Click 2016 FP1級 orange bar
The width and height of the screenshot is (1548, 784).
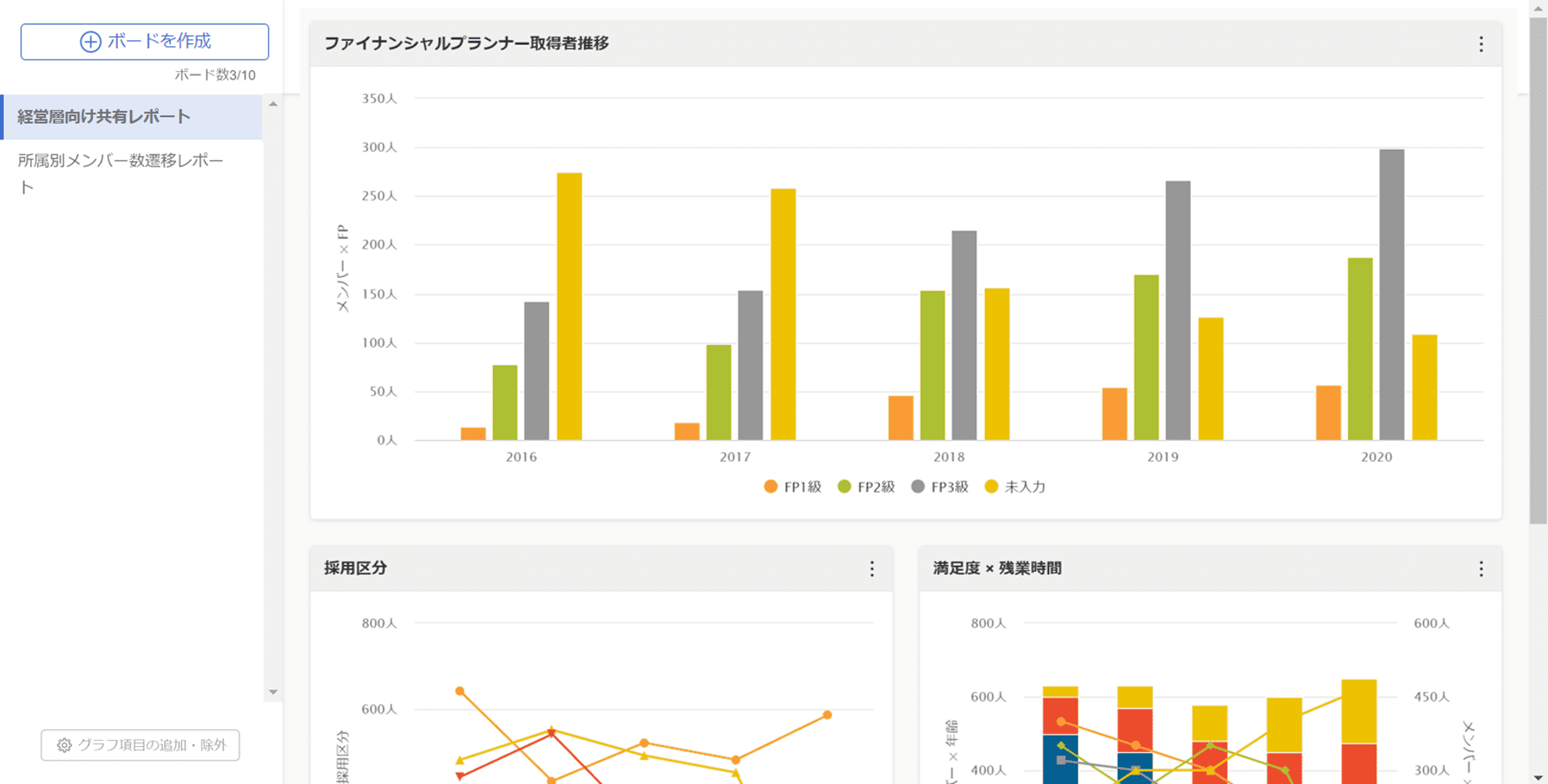click(x=473, y=434)
